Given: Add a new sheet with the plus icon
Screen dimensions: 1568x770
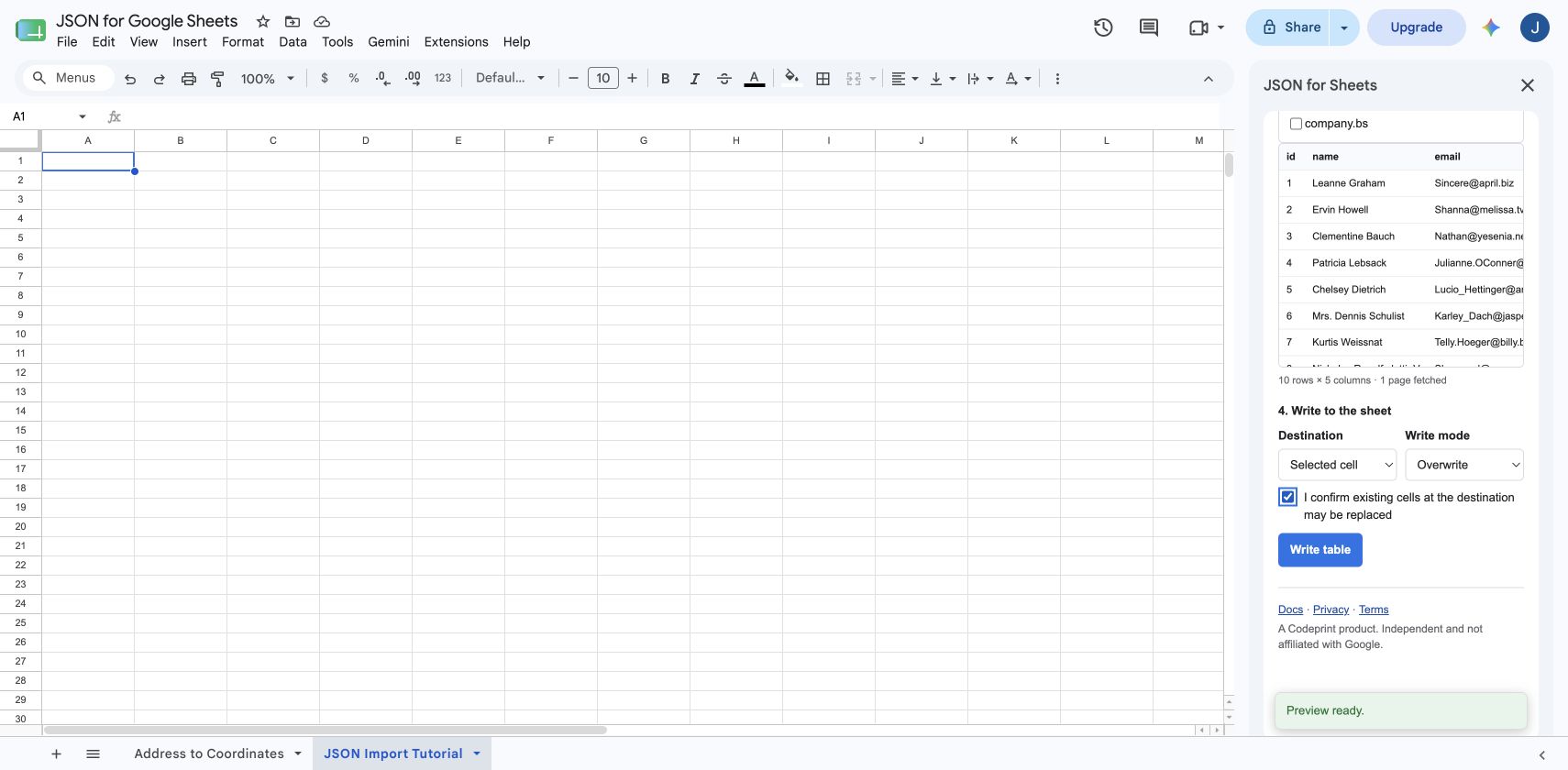Looking at the screenshot, I should (x=56, y=753).
